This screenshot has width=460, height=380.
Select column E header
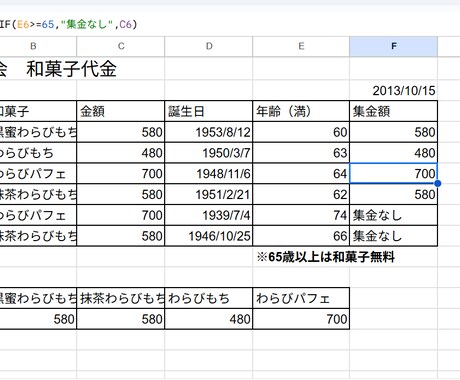301,46
